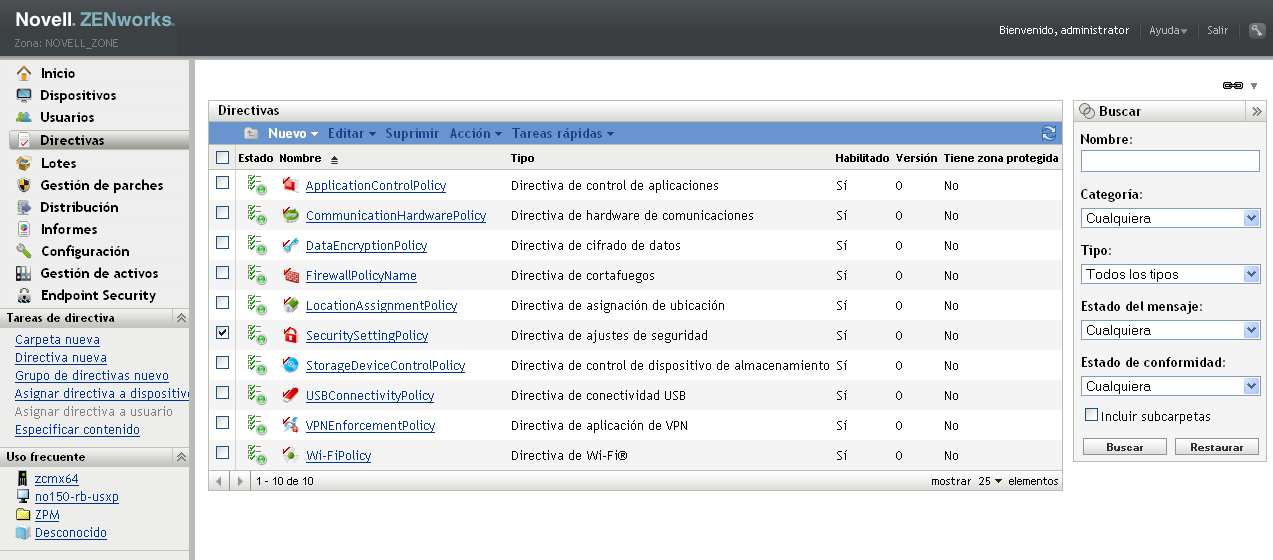This screenshot has height=560, width=1273.
Task: Enable the Incluir subcarpetas checkbox
Action: [x=1092, y=414]
